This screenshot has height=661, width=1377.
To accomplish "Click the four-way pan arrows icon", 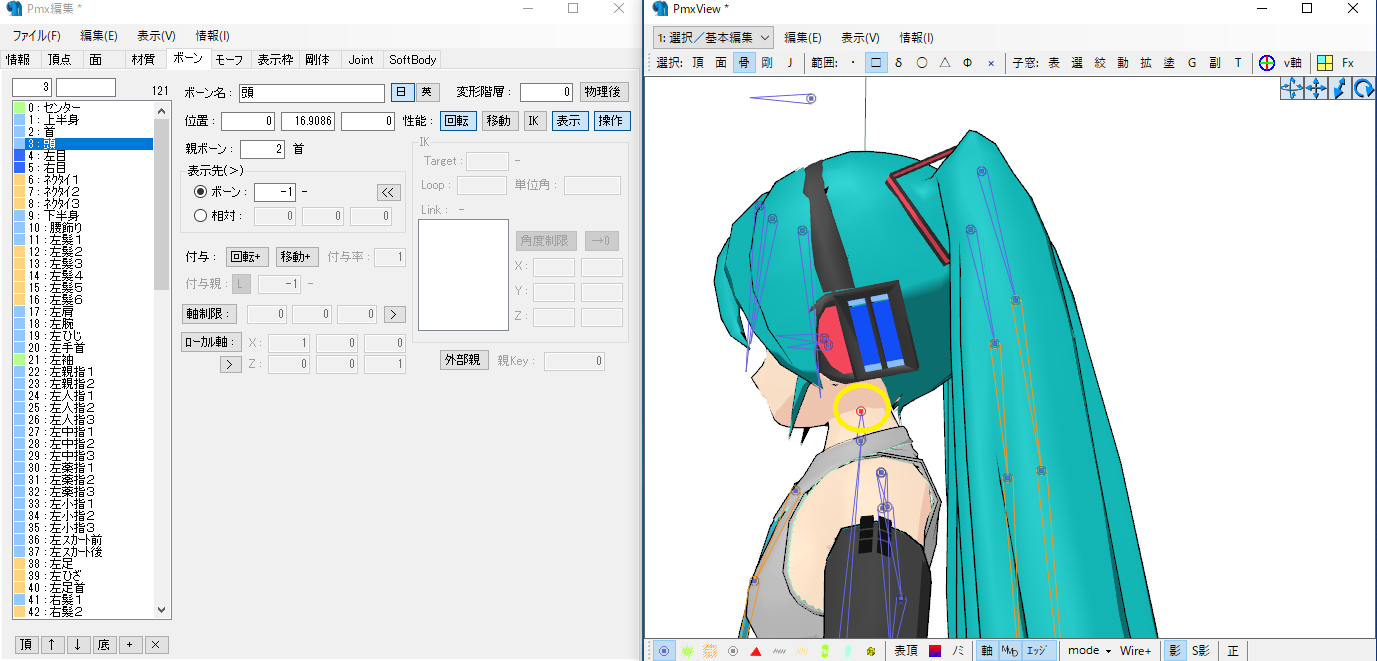I will (x=1316, y=89).
